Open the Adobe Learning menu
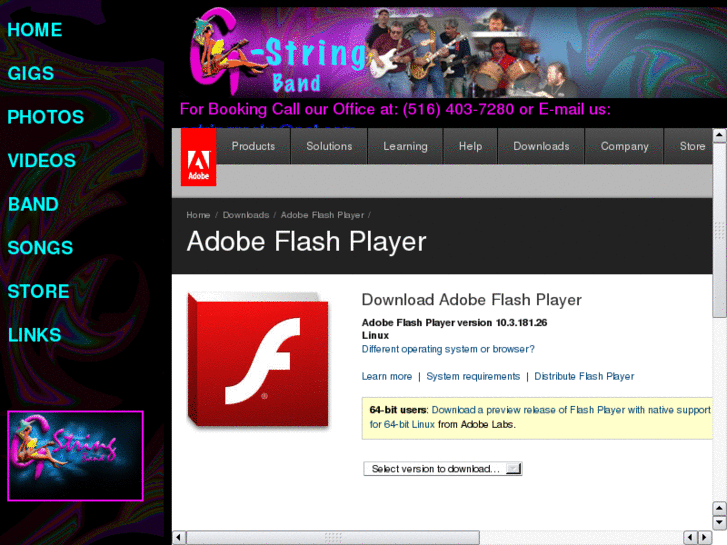Image resolution: width=727 pixels, height=545 pixels. coord(405,146)
